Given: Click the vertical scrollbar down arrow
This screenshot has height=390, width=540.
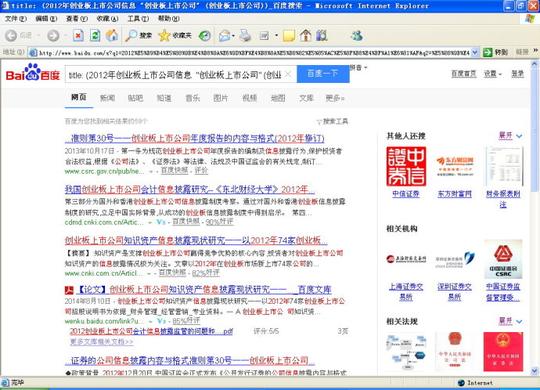Looking at the screenshot, I should pos(534,371).
